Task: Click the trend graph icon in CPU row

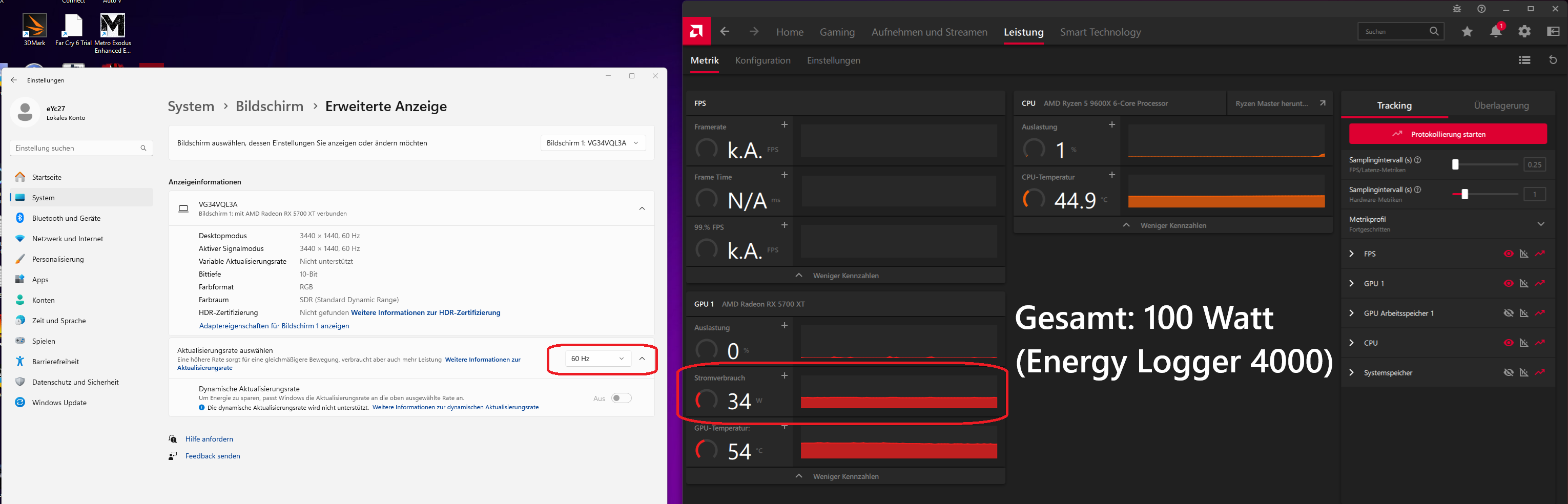Action: click(x=1540, y=343)
